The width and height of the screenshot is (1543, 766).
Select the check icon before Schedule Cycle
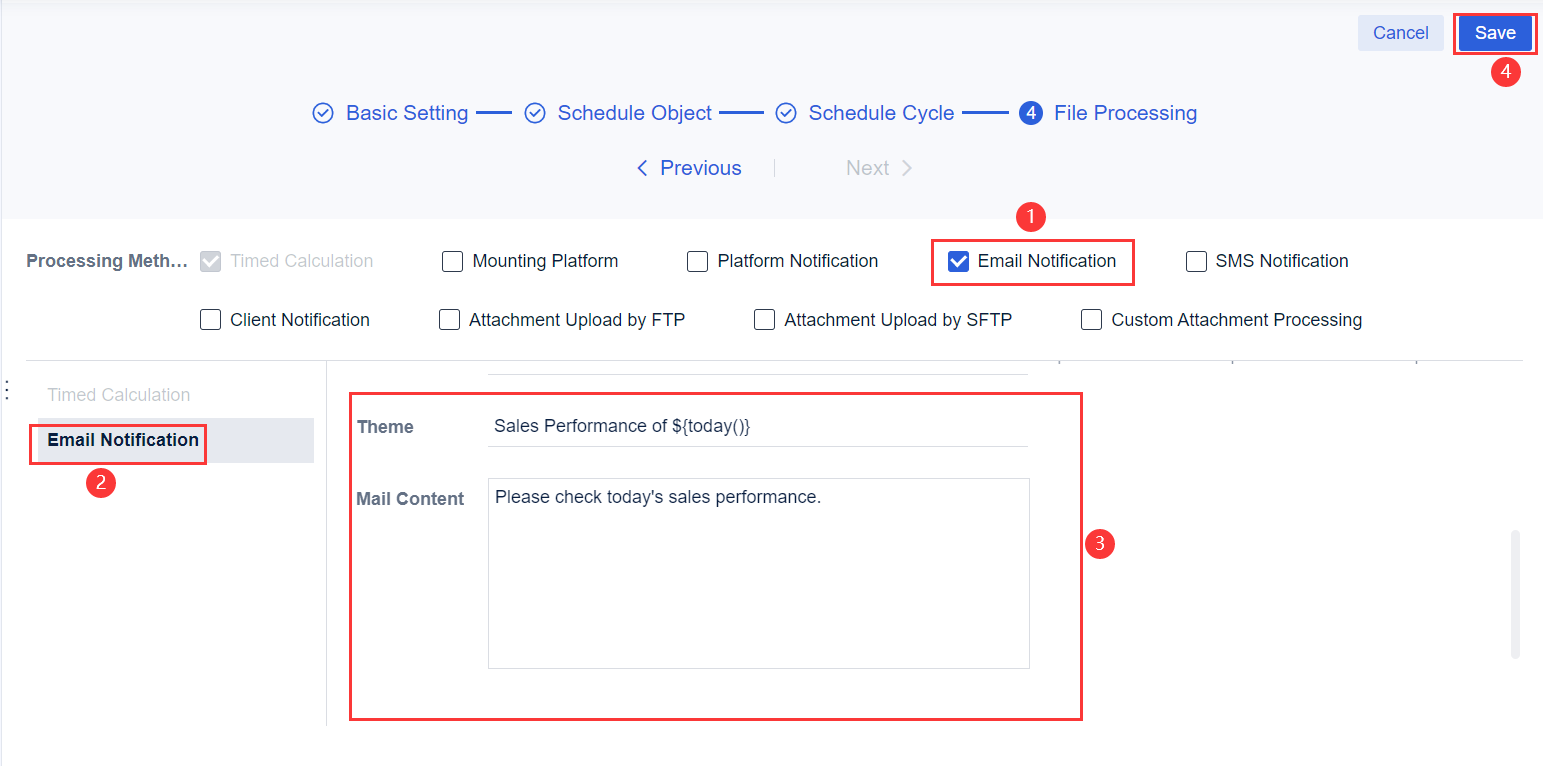coord(786,113)
